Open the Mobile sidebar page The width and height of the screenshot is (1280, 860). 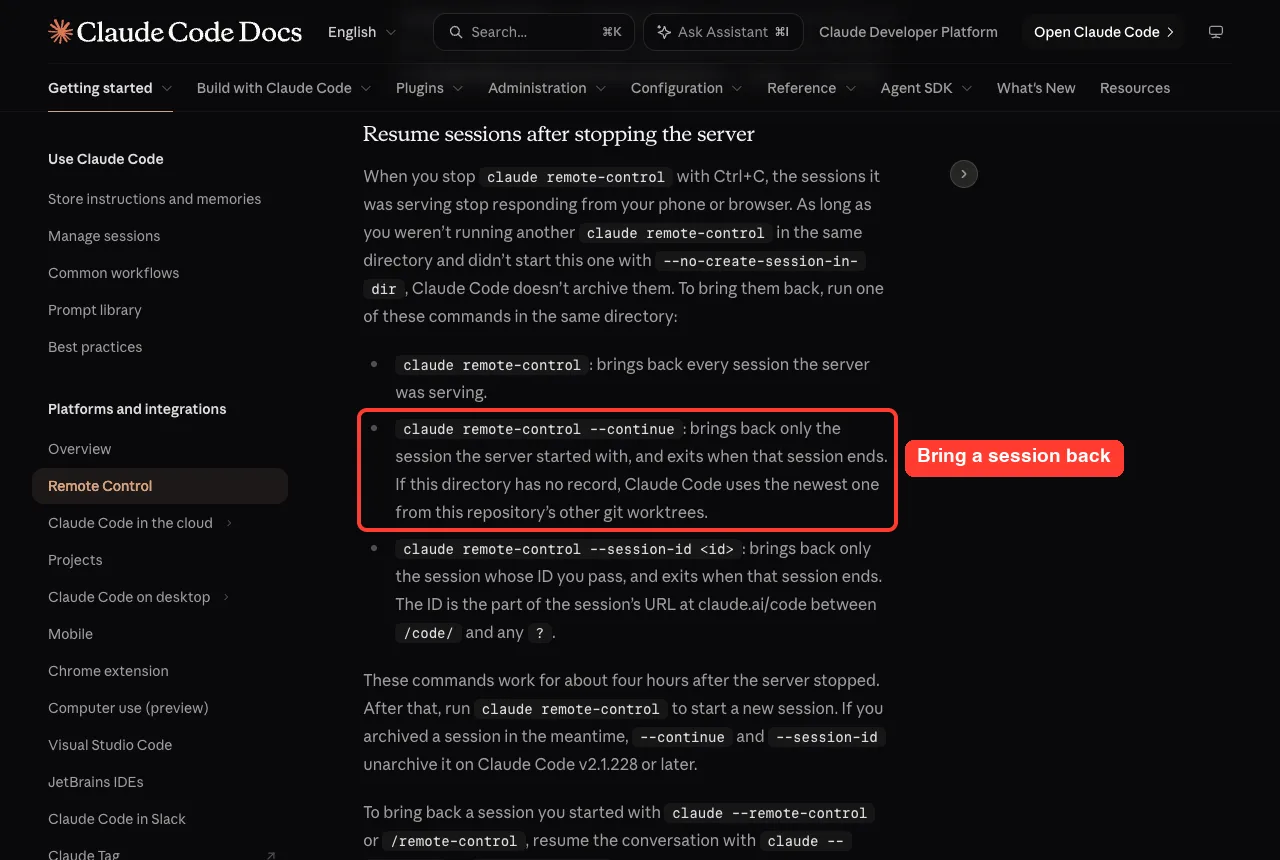point(70,634)
